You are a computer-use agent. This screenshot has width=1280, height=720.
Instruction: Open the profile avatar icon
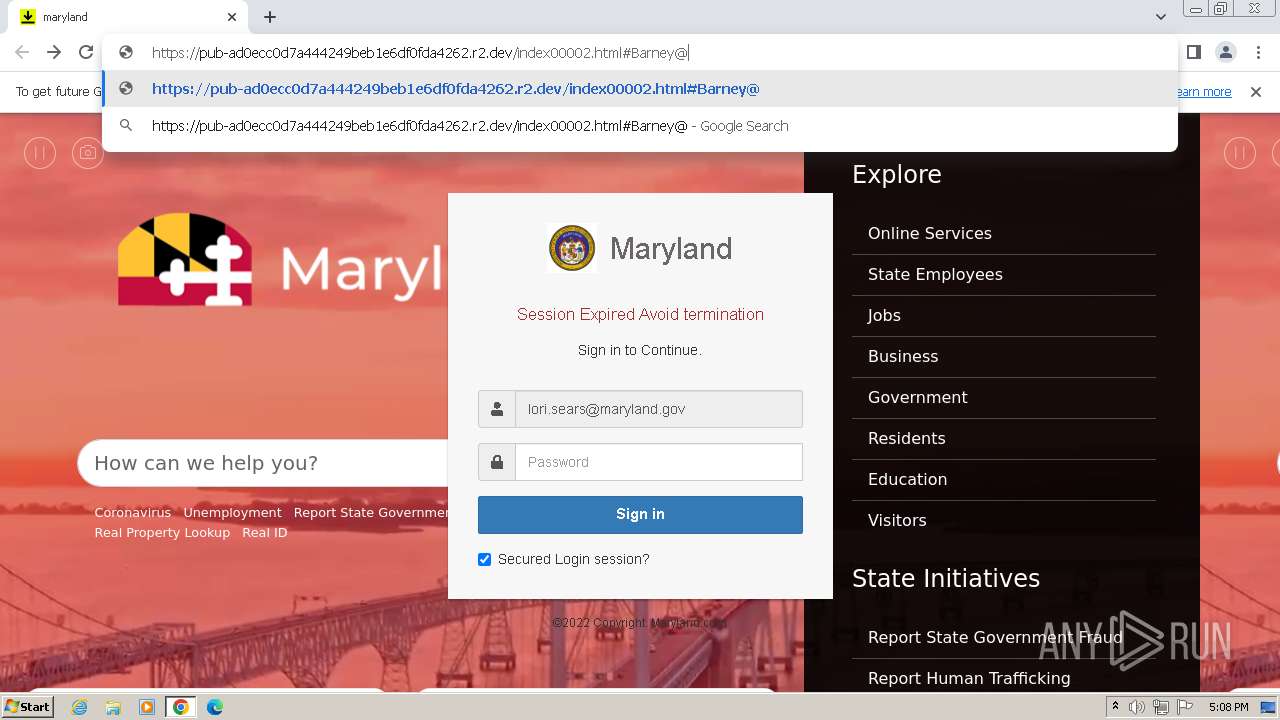(x=1226, y=53)
